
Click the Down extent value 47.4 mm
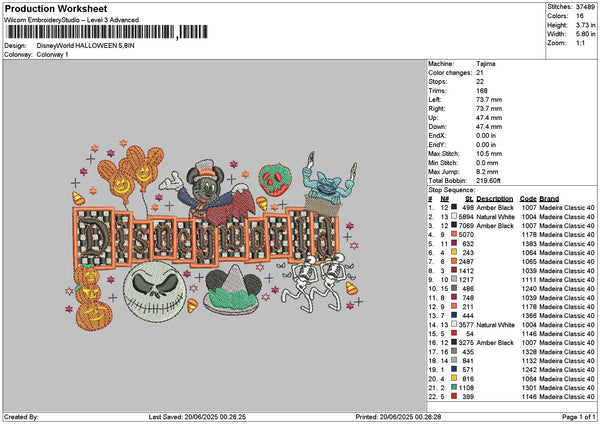pos(489,127)
